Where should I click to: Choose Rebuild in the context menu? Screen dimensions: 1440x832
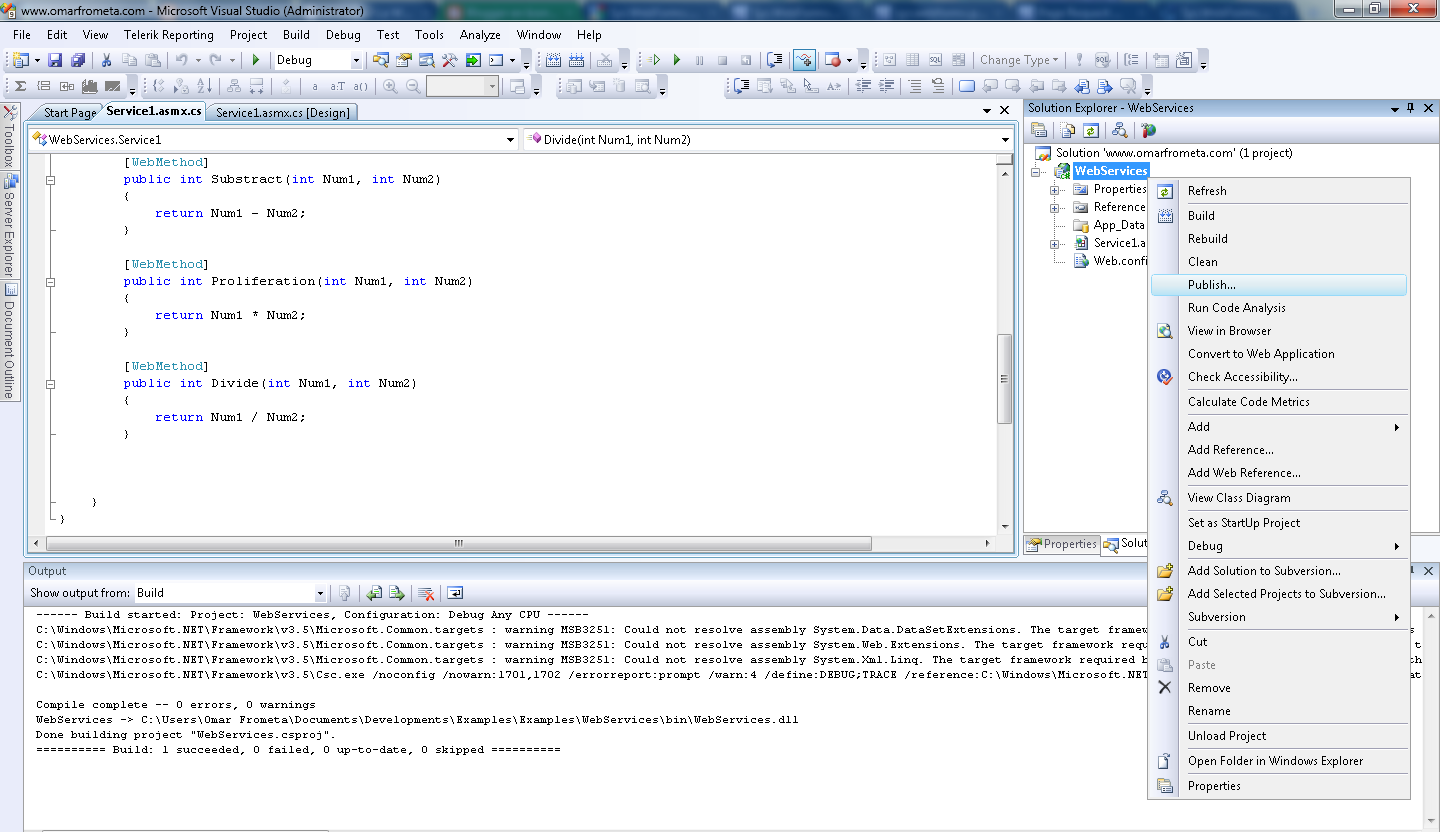coord(1279,239)
